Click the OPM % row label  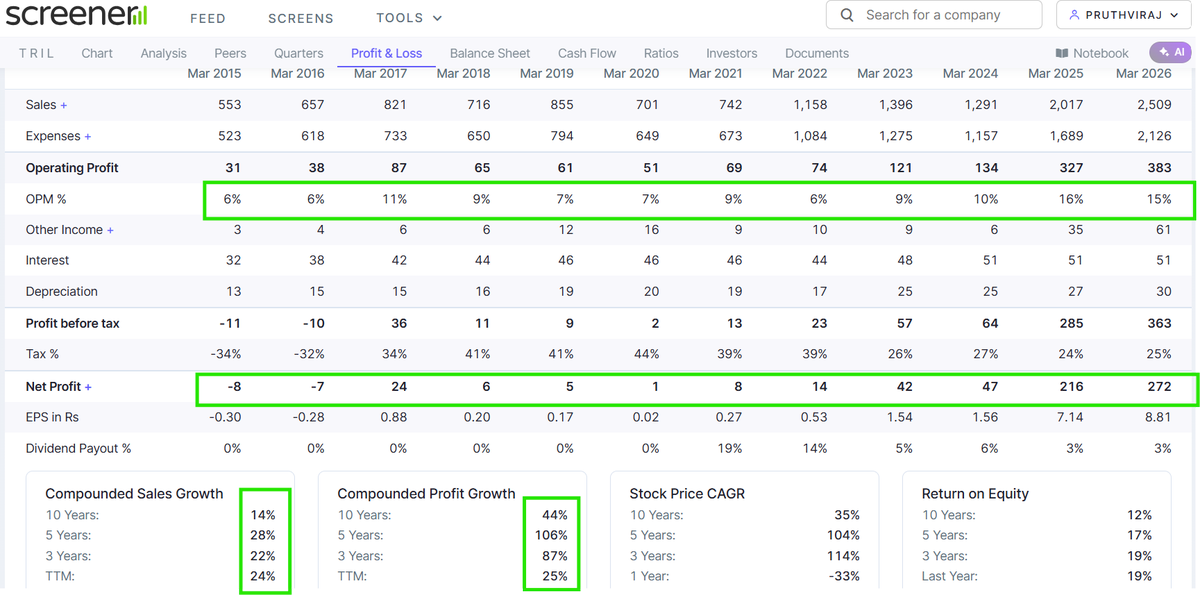click(46, 199)
